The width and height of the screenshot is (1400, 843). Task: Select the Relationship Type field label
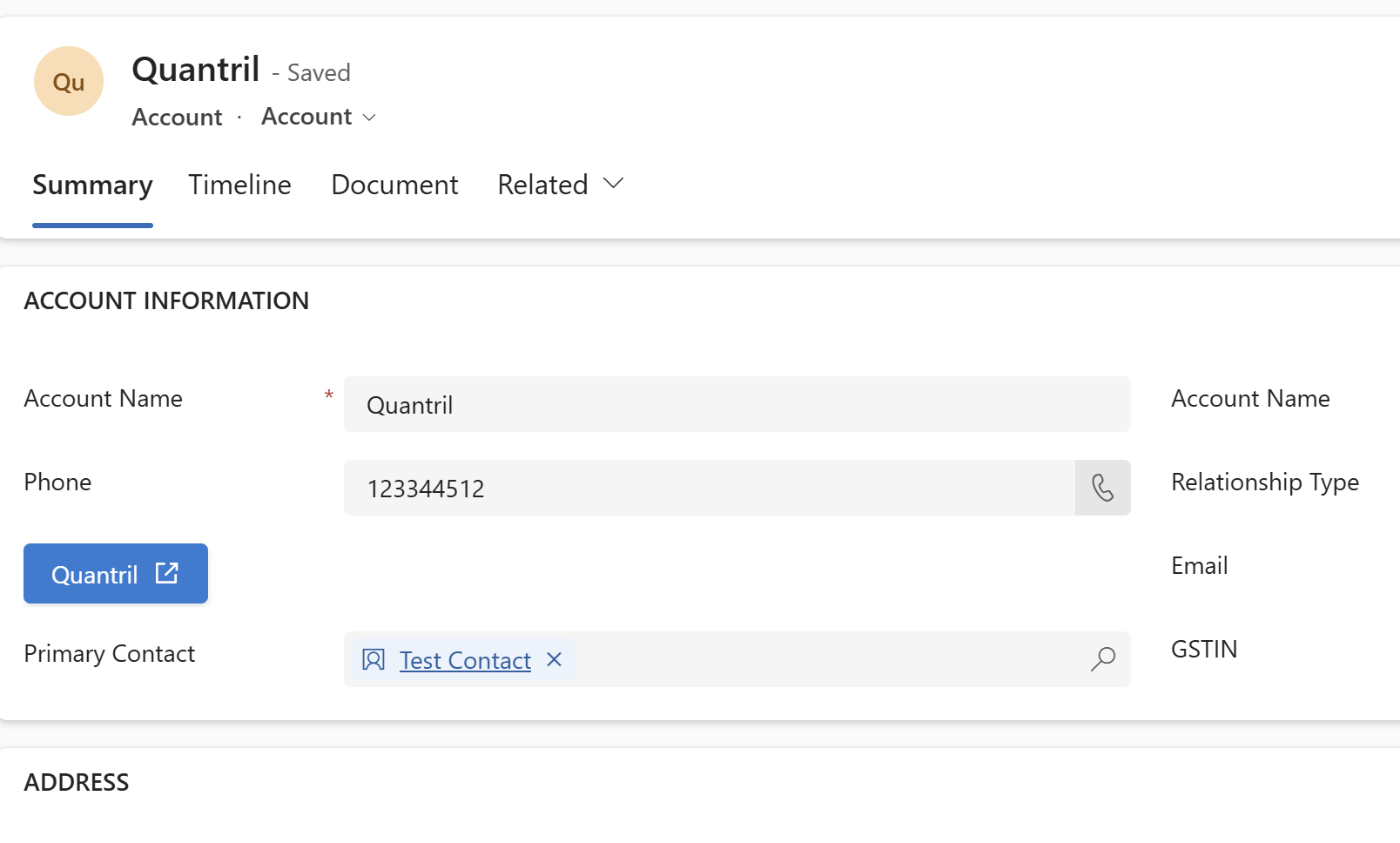click(1264, 482)
